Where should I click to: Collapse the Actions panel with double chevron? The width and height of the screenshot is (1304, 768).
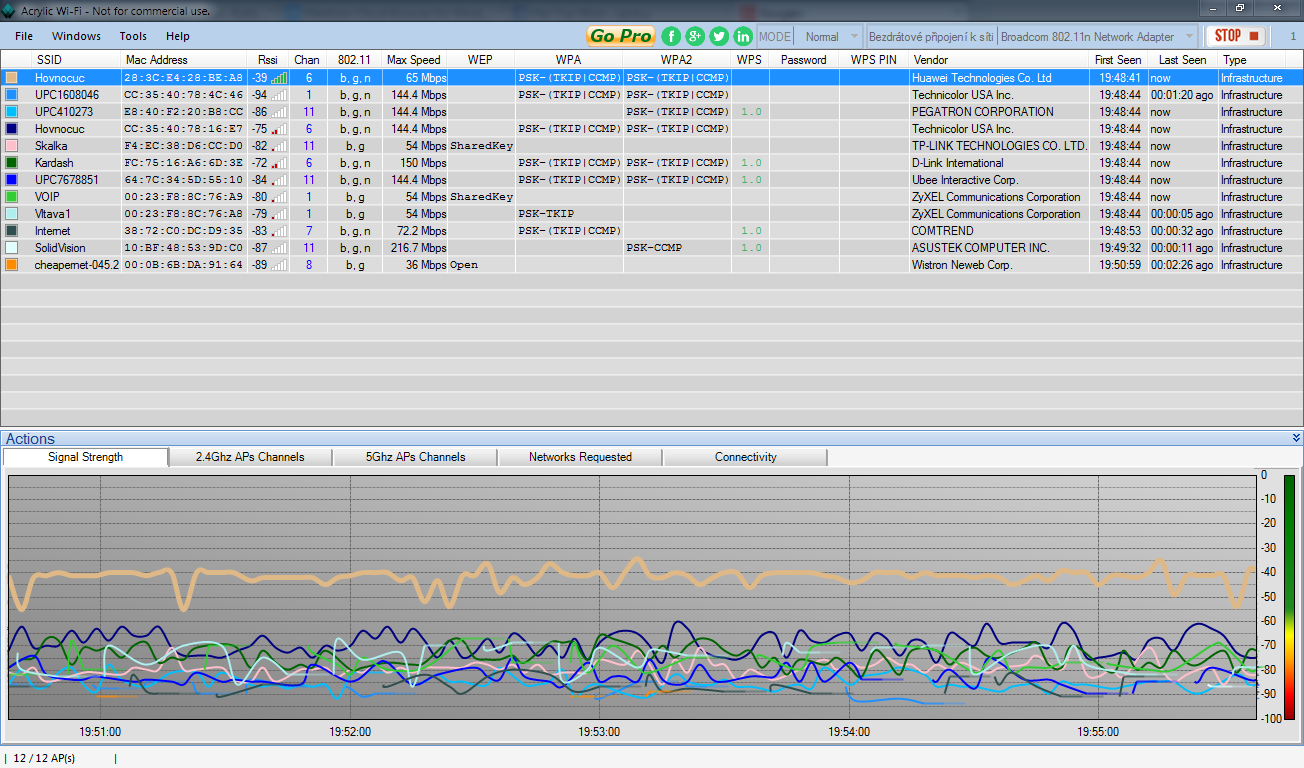[1296, 438]
